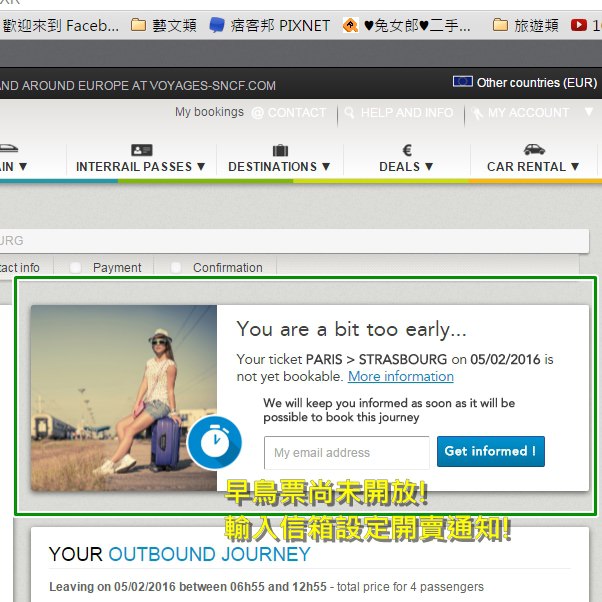Click the MY ACCOUNT key icon
602x602 pixels.
tap(477, 113)
